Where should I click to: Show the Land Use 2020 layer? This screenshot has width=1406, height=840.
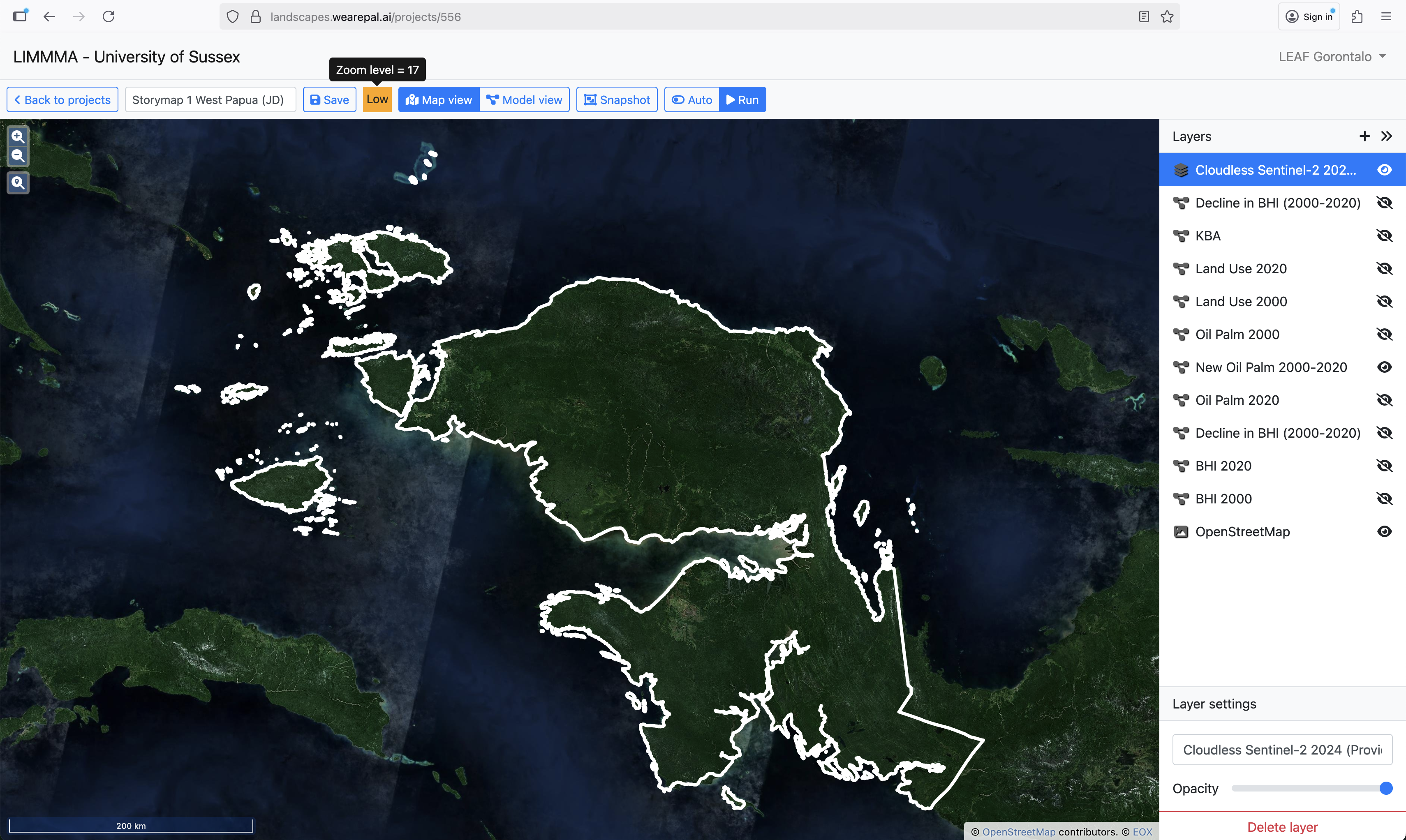(x=1384, y=269)
